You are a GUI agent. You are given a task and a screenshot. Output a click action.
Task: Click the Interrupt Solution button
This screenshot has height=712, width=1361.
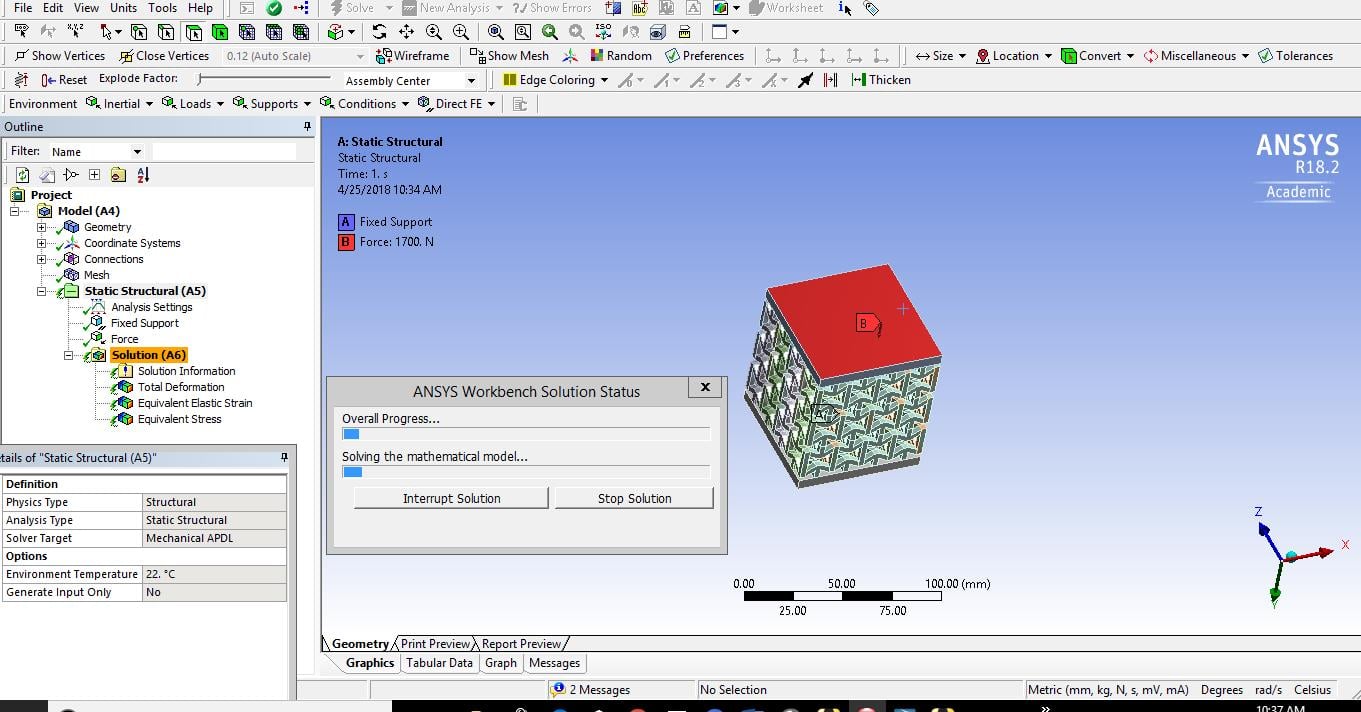point(451,498)
